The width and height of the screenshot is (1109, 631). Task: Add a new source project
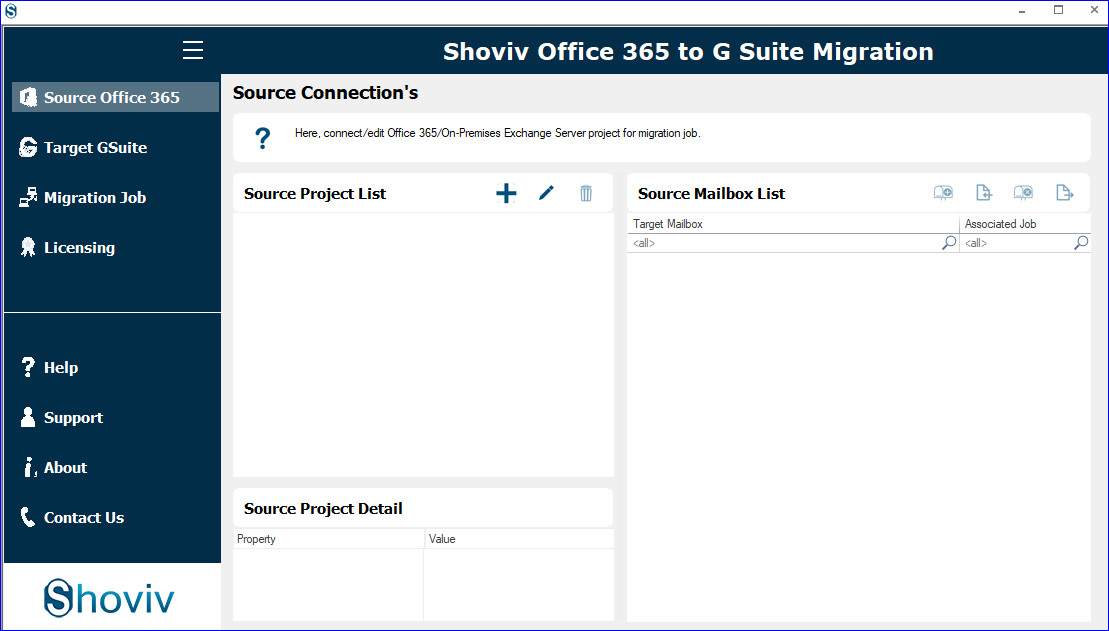pos(506,193)
